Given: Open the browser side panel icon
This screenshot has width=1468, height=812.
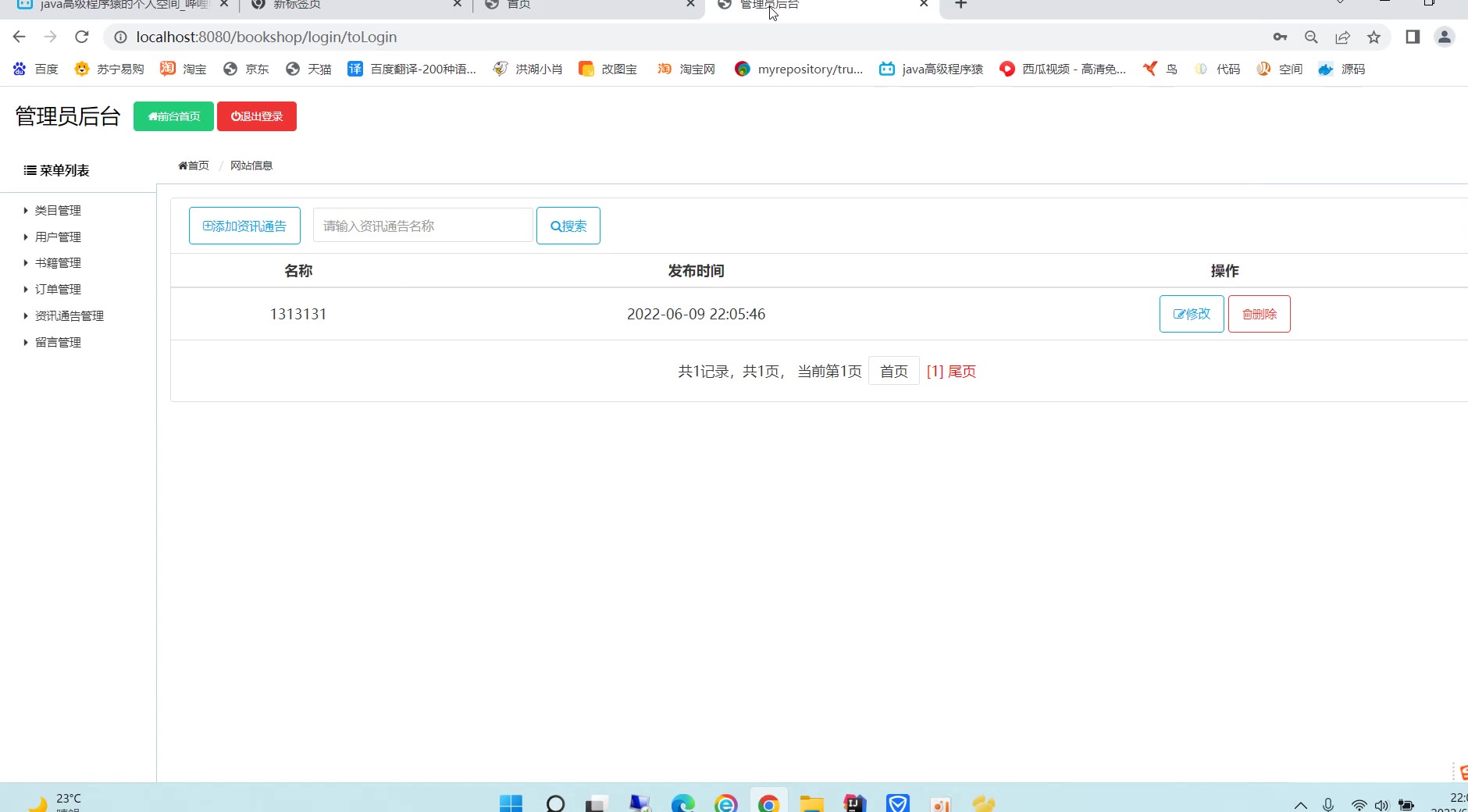Looking at the screenshot, I should pos(1412,37).
